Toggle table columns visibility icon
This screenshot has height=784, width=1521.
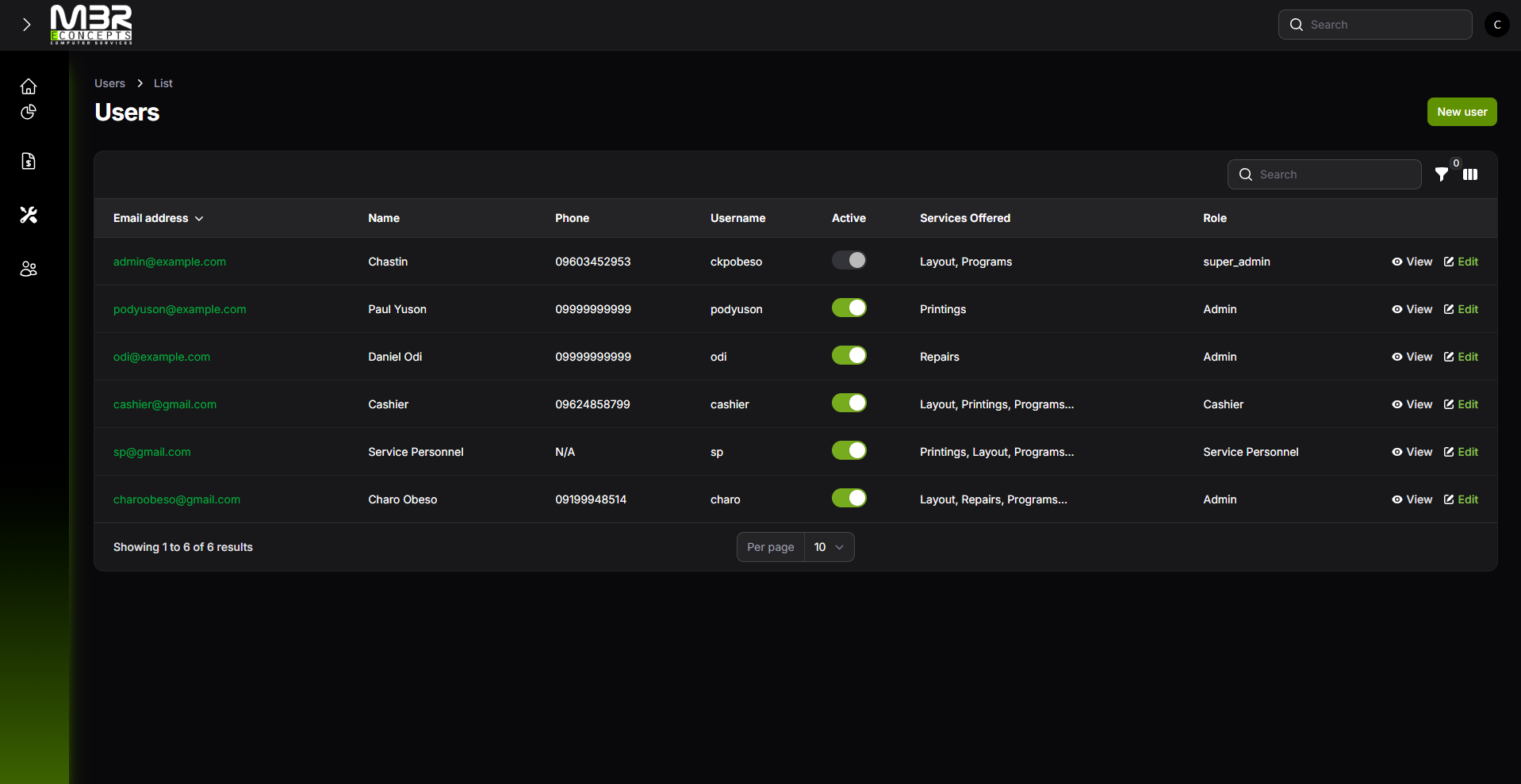(1470, 174)
